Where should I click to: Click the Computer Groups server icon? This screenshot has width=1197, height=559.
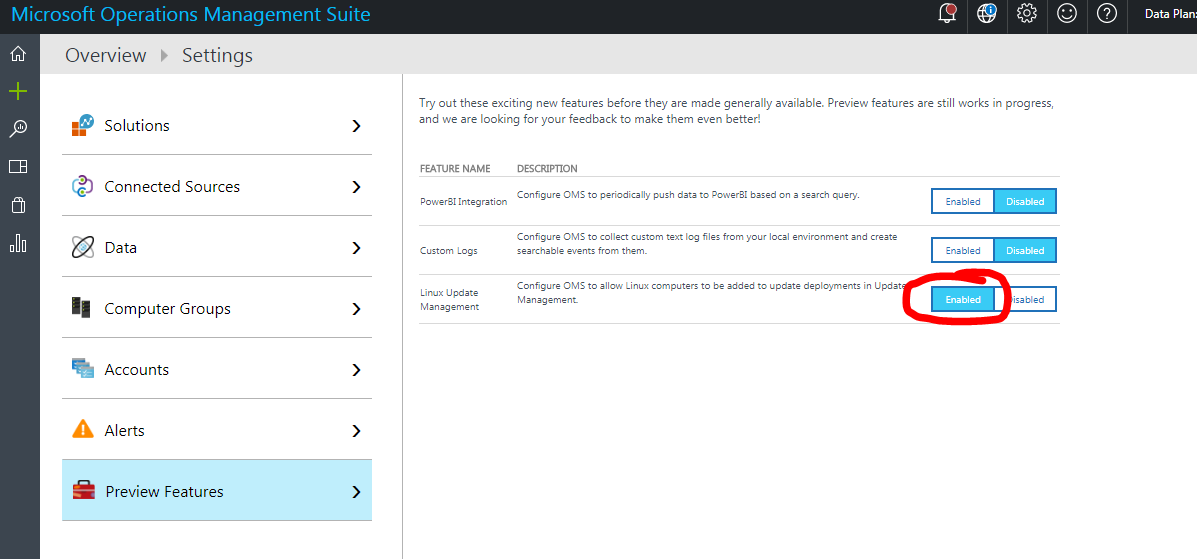point(81,309)
